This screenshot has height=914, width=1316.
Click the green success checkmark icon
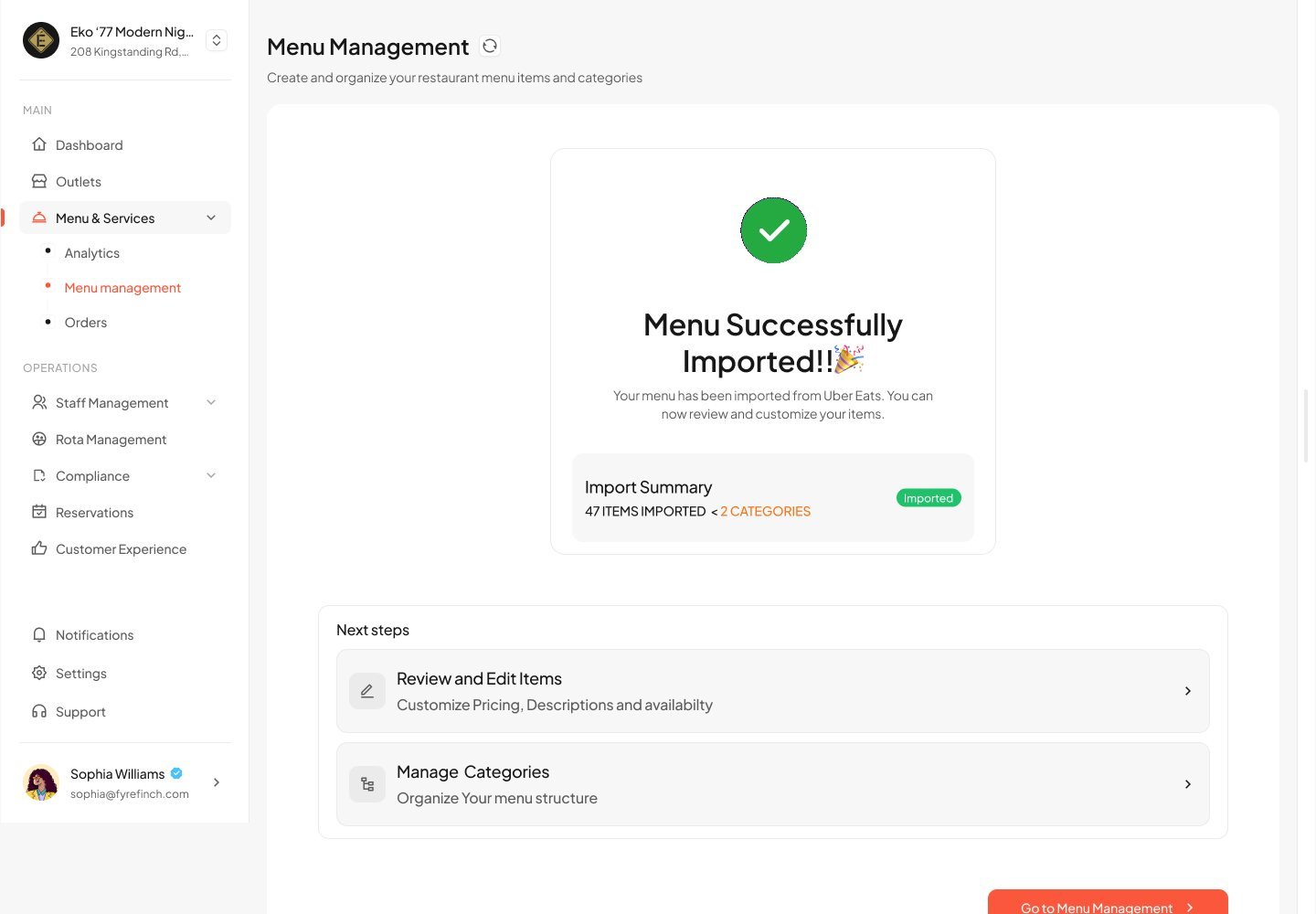tap(773, 230)
